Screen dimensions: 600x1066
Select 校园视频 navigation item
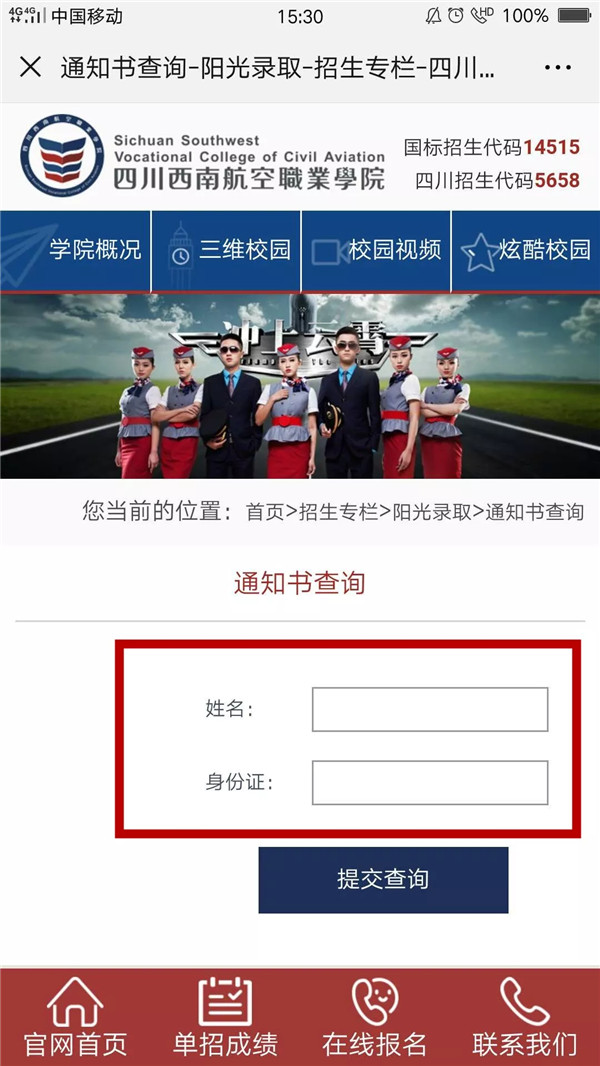(395, 250)
